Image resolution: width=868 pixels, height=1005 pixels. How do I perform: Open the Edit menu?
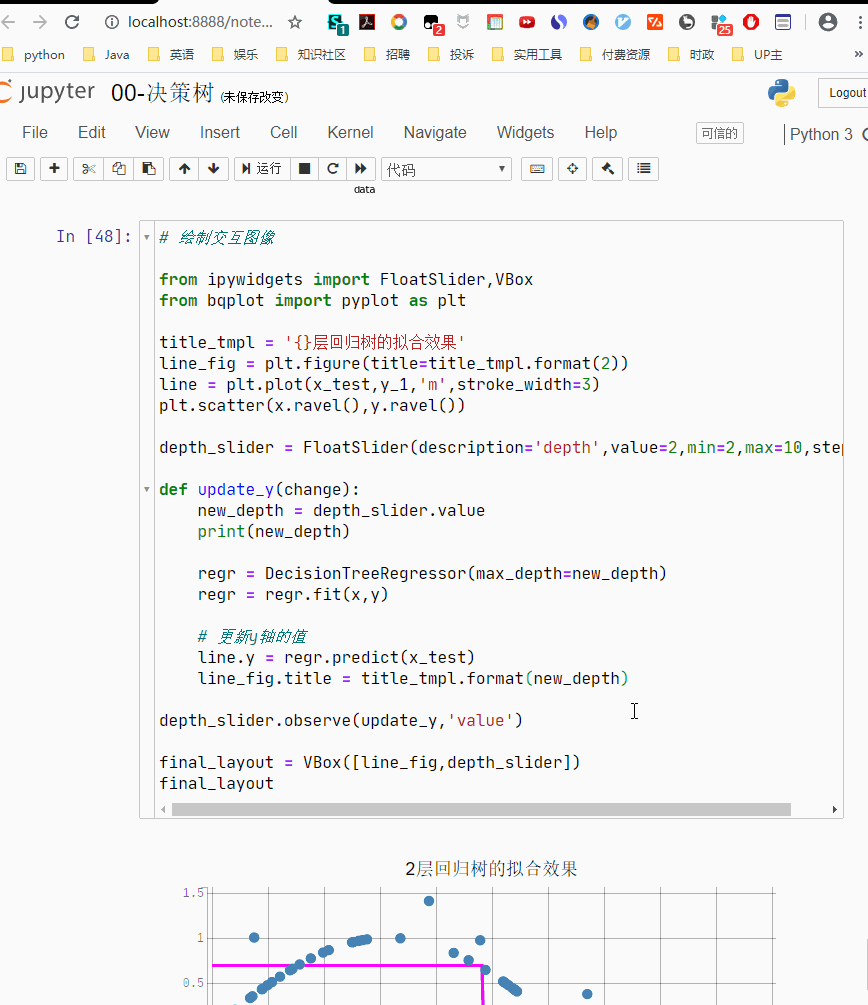point(92,133)
